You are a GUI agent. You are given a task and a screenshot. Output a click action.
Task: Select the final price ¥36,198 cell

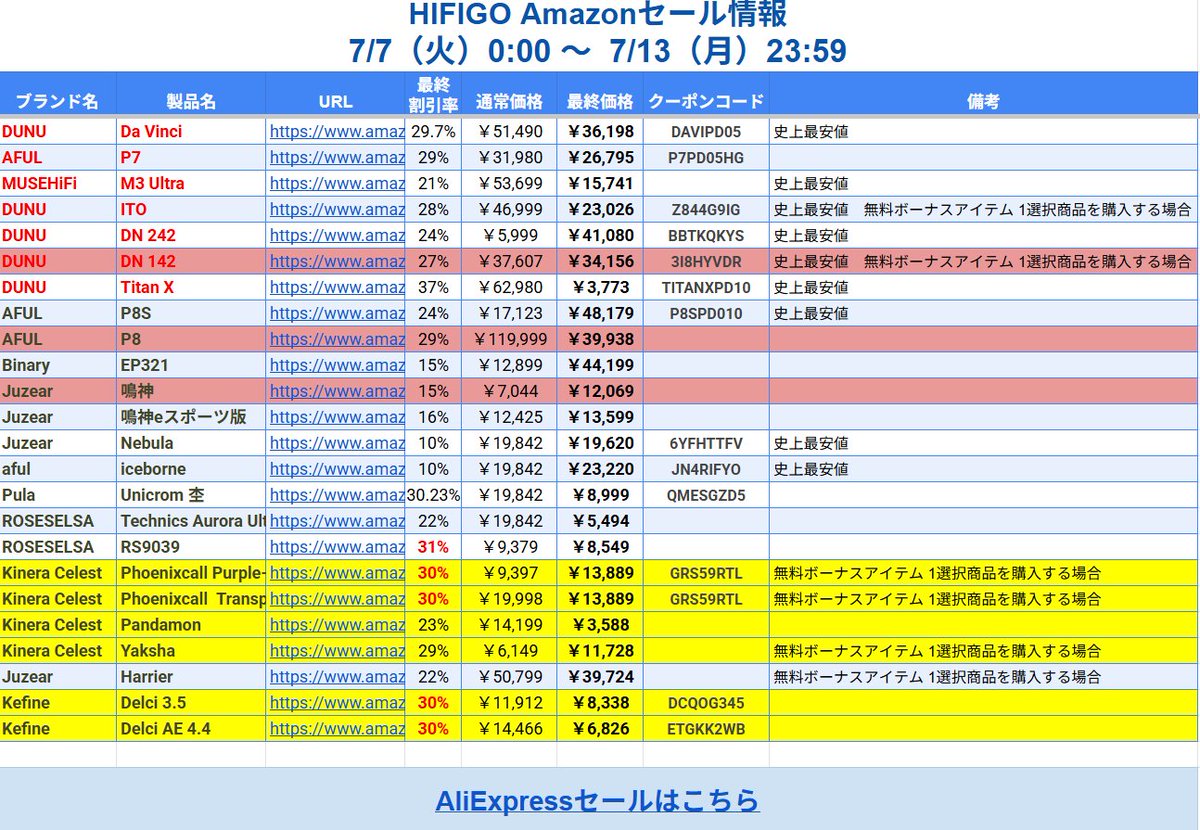coord(600,131)
